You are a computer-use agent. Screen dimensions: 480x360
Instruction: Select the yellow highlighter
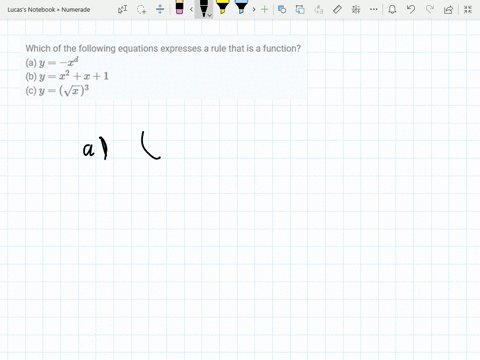[222, 7]
